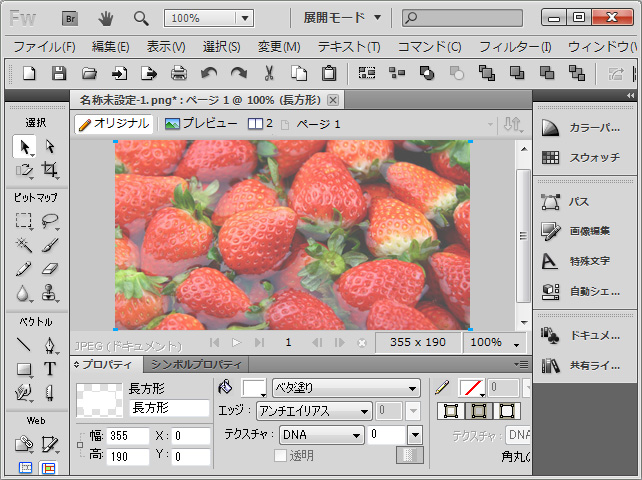Open the 編集(E) menu

pos(111,47)
